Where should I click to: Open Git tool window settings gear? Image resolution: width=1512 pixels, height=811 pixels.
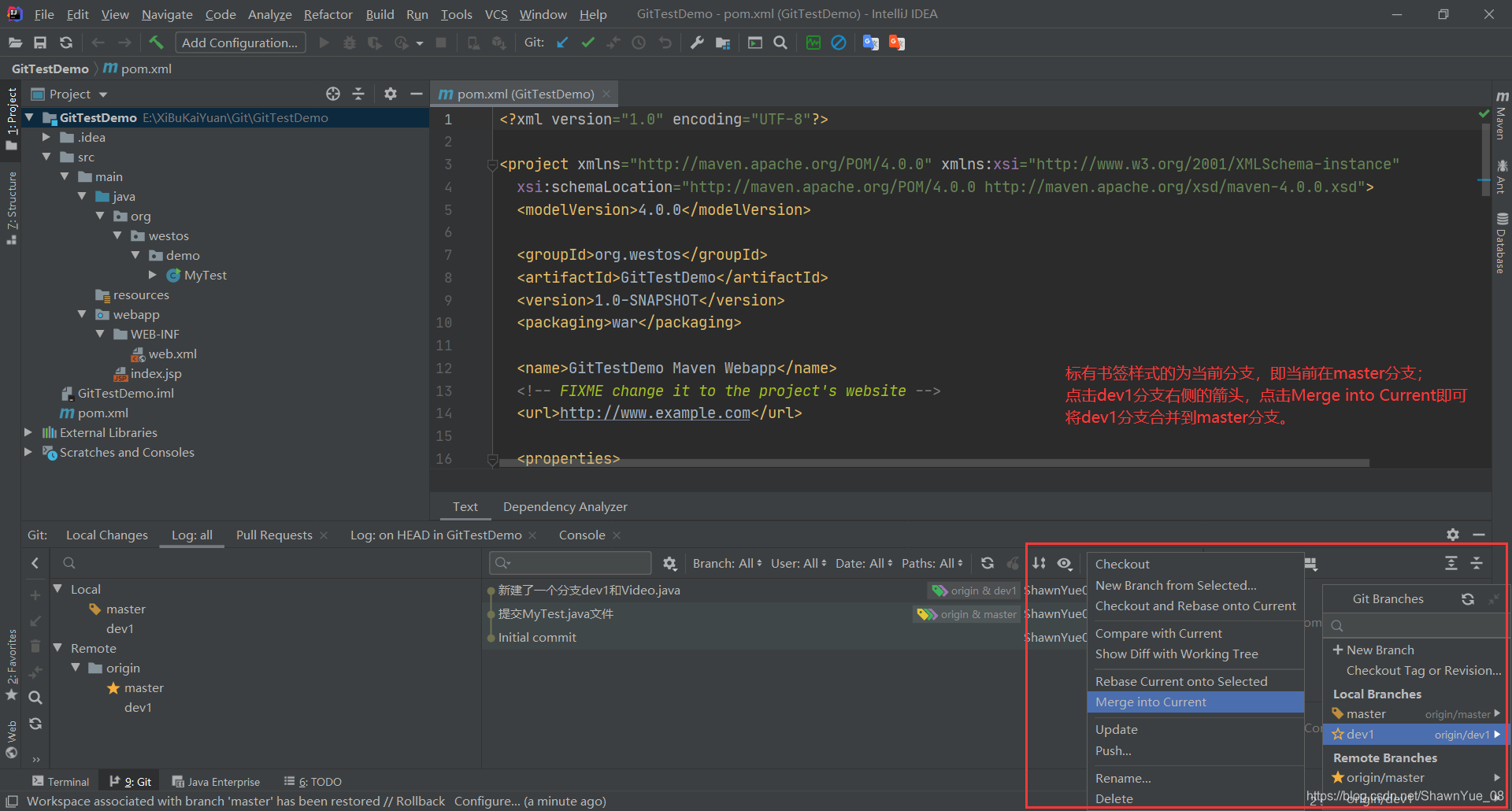click(x=1453, y=535)
